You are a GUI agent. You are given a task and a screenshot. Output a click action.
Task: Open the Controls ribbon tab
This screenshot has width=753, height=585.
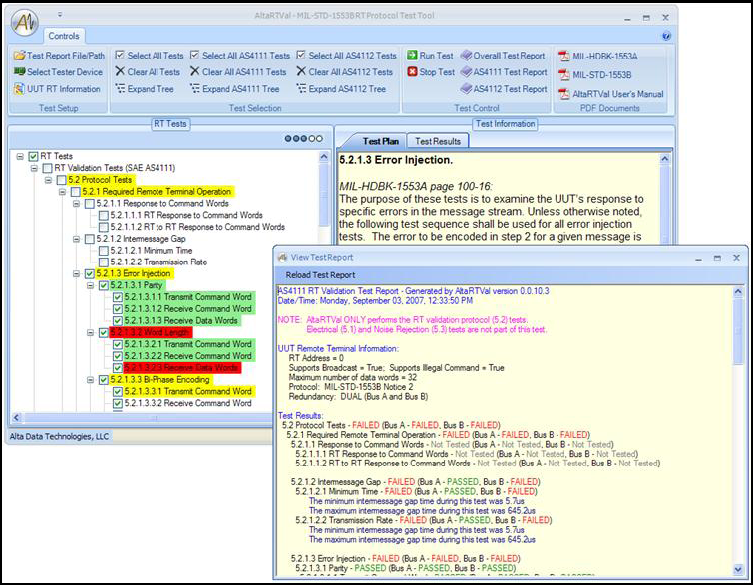pos(64,36)
